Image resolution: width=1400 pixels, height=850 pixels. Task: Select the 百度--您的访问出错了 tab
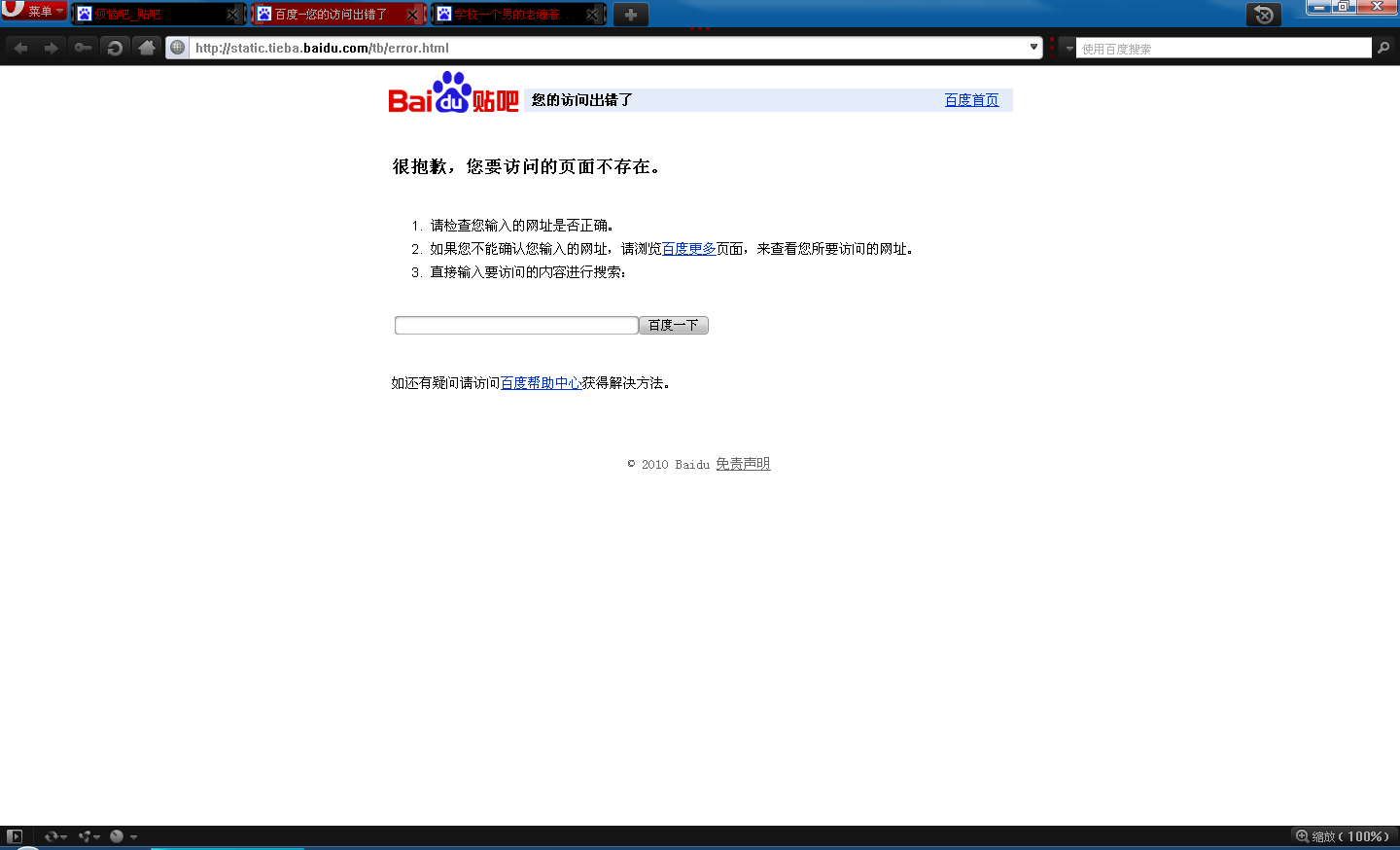pos(337,15)
